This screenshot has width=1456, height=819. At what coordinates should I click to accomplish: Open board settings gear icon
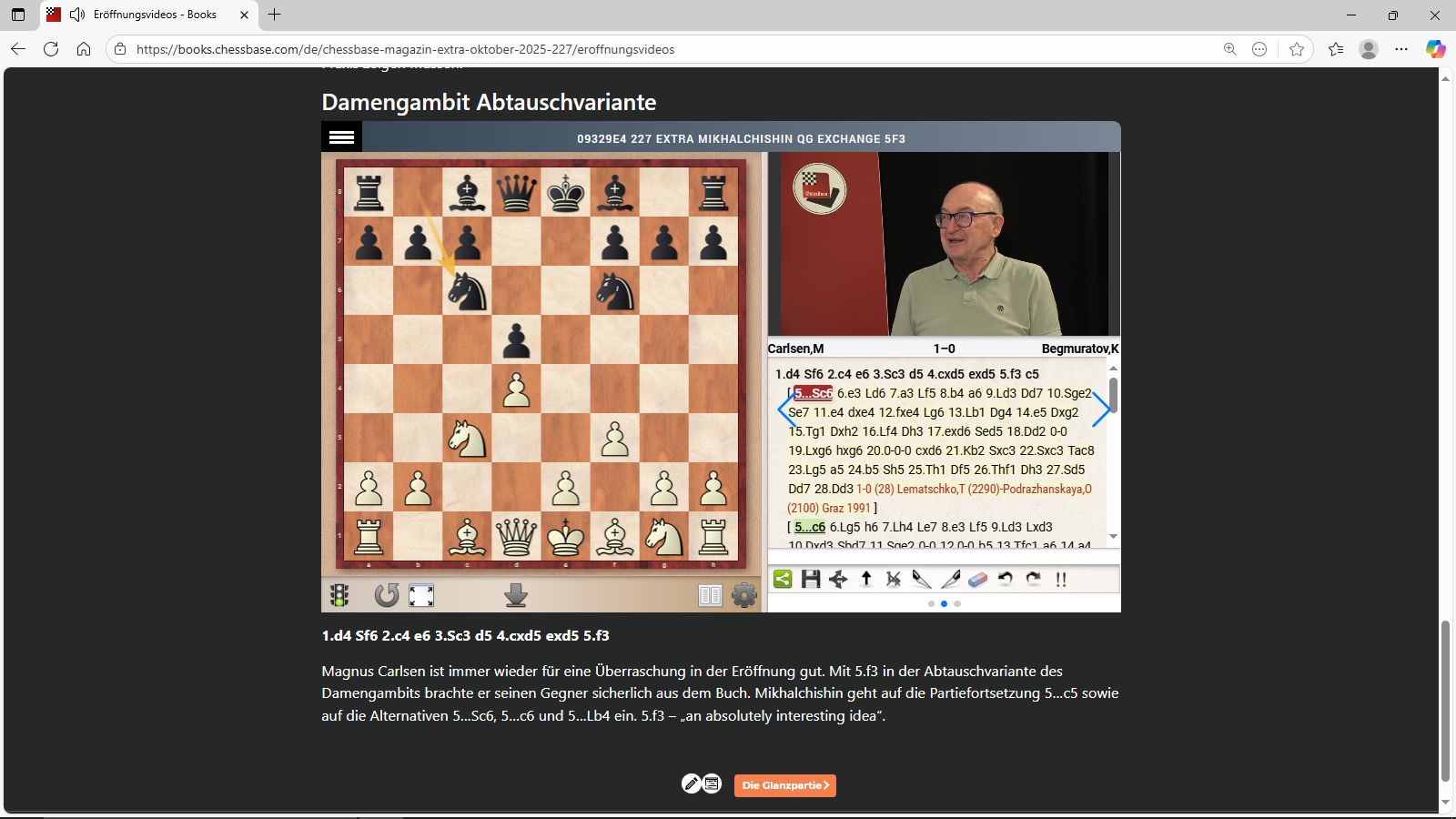[744, 595]
